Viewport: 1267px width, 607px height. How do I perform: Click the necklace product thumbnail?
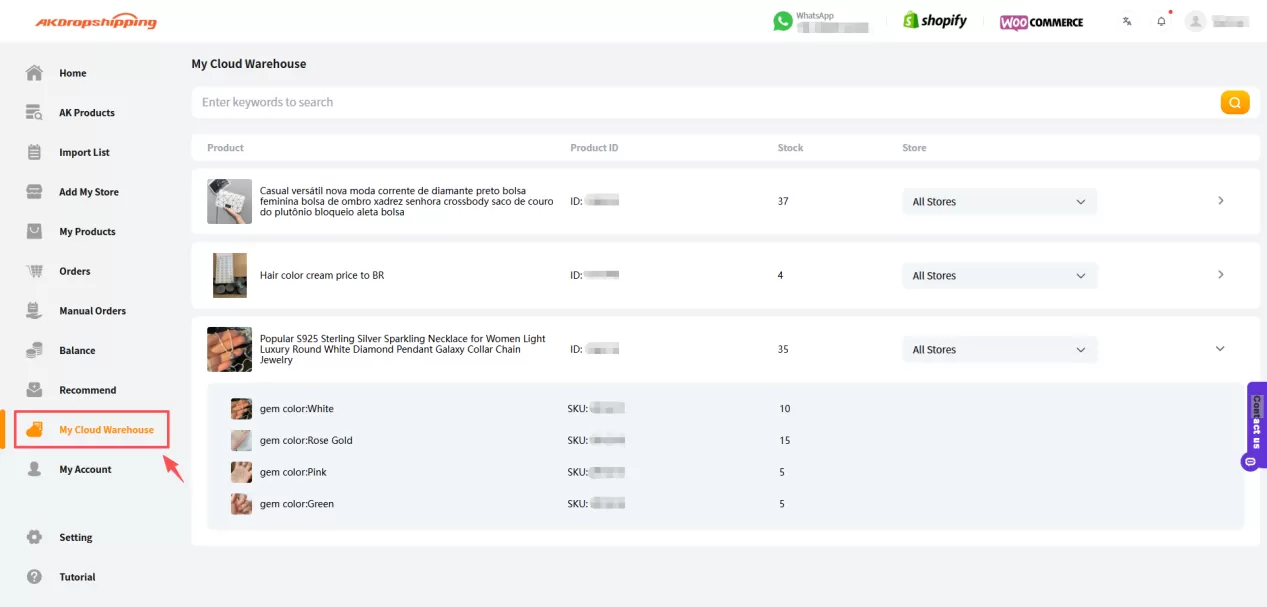pos(229,348)
